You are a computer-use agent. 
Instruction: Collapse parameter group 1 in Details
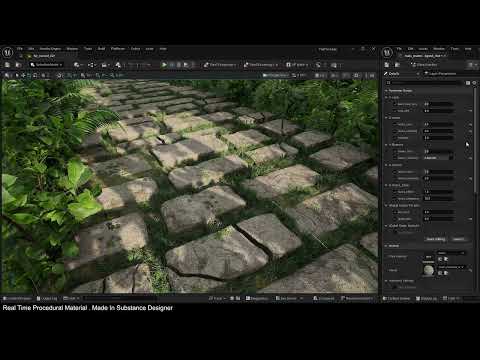pyautogui.click(x=386, y=97)
